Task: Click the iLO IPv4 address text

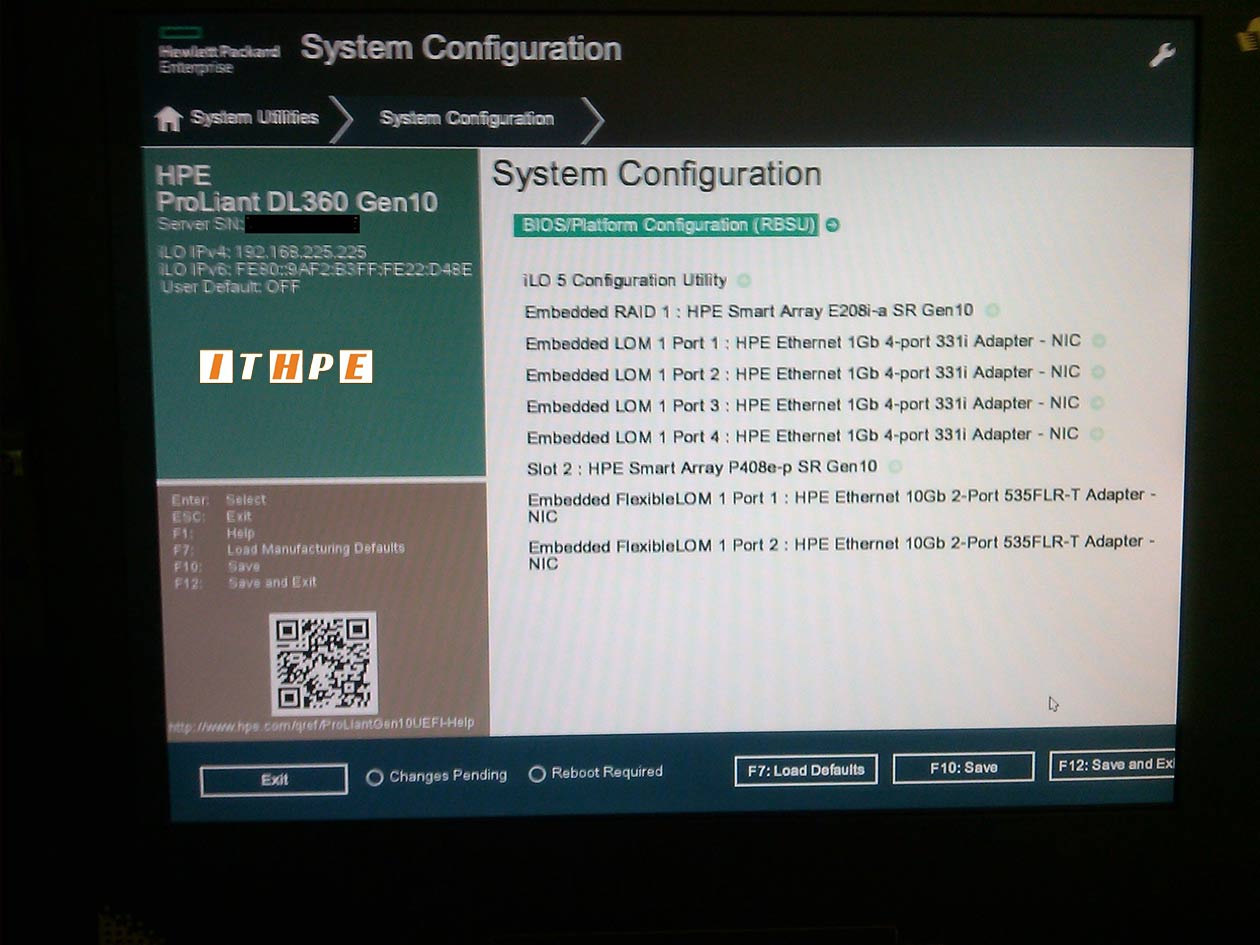Action: (x=262, y=252)
